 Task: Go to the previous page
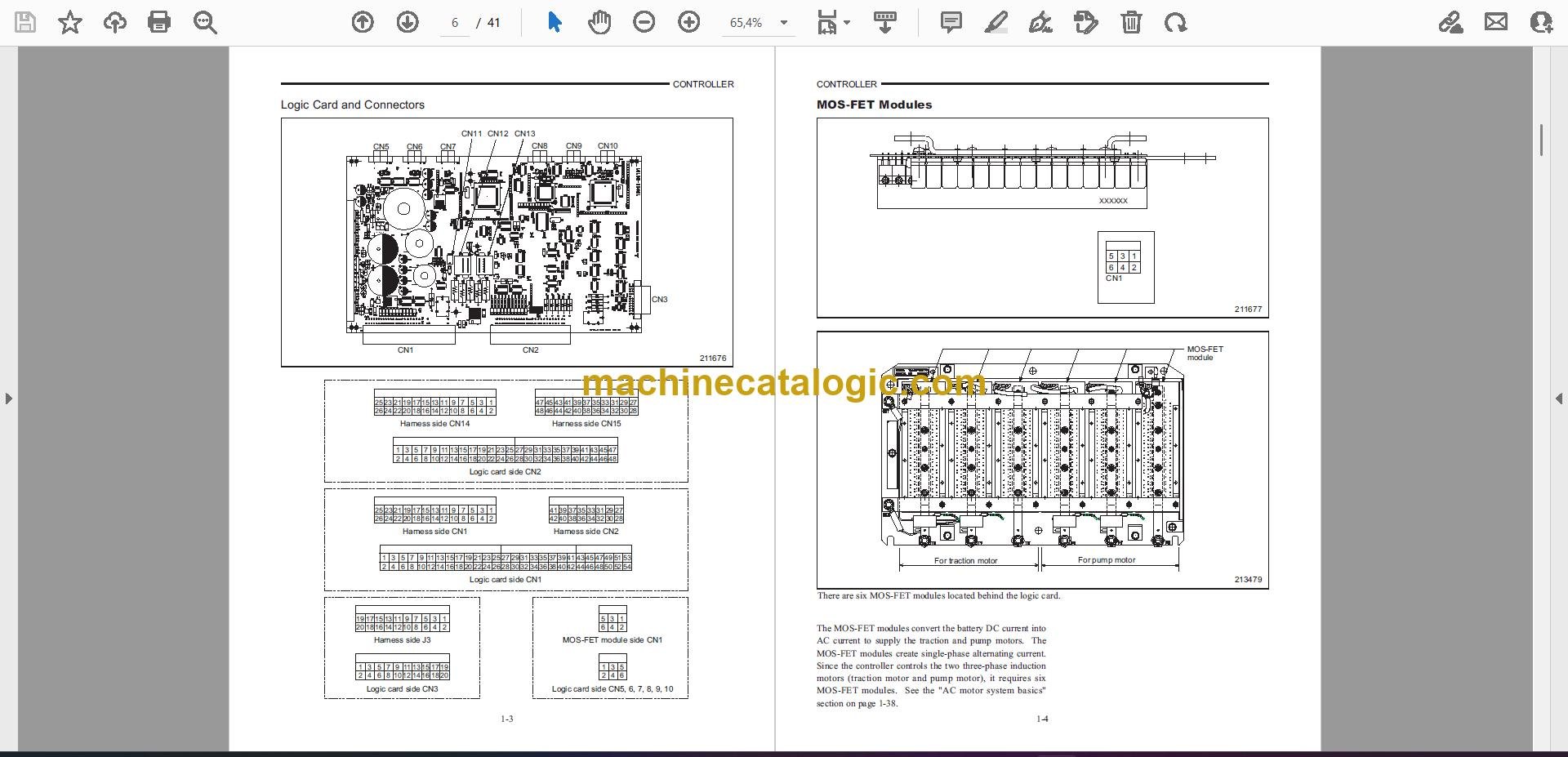click(x=363, y=23)
